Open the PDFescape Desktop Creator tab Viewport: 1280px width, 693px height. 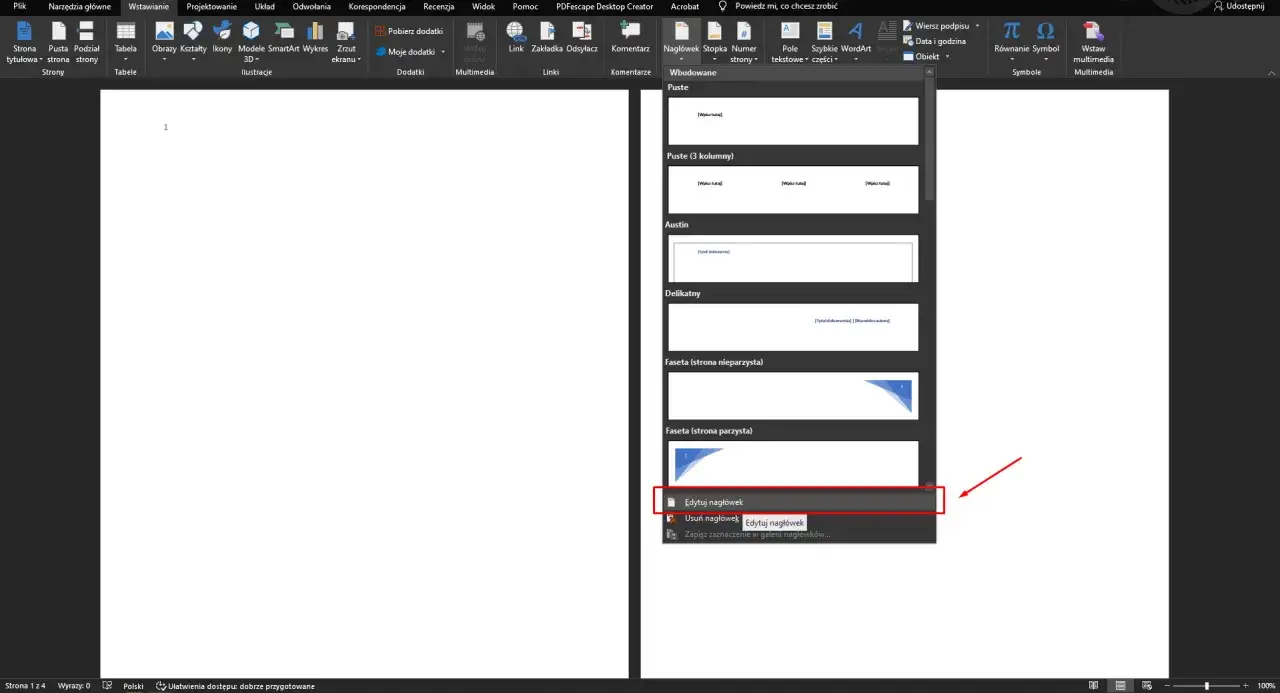coord(605,6)
